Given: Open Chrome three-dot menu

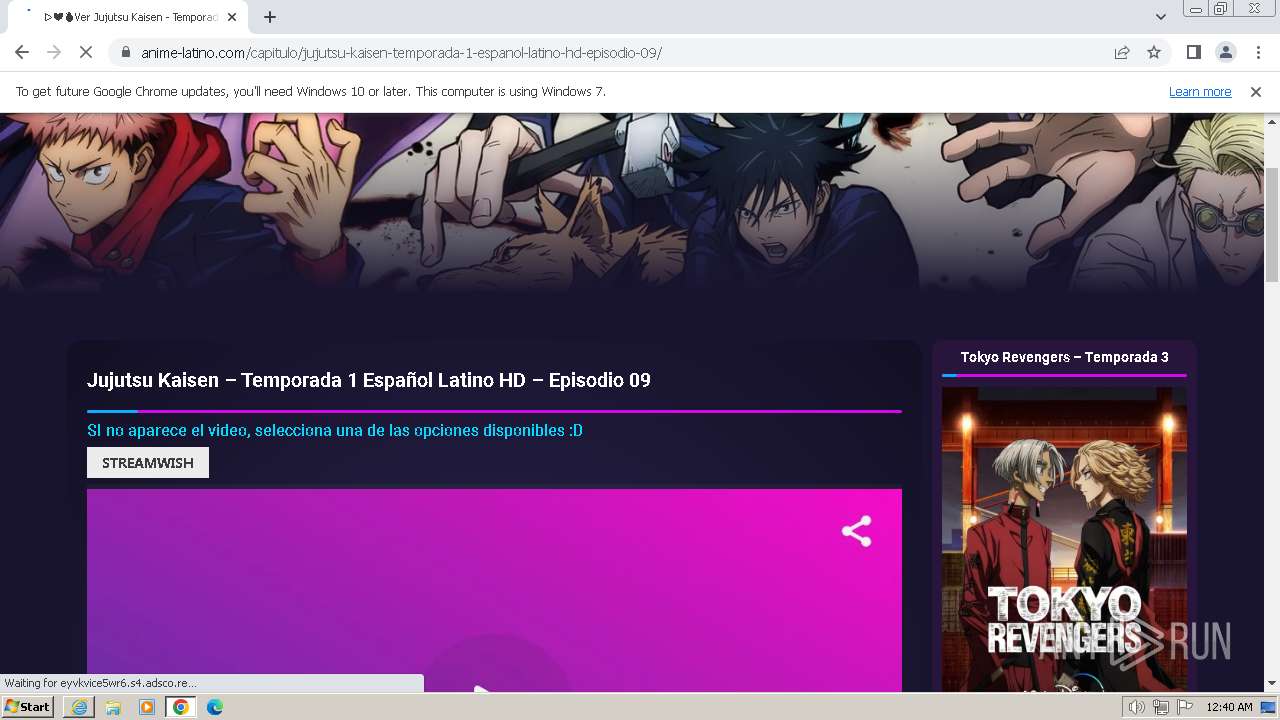Looking at the screenshot, I should click(1256, 53).
